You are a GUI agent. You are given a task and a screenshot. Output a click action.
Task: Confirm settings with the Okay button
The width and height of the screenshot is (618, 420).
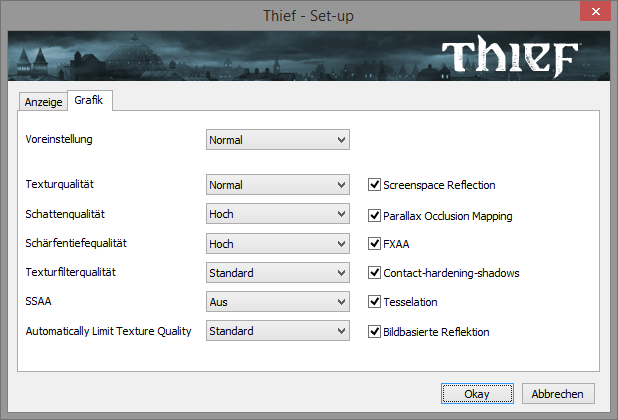click(477, 394)
